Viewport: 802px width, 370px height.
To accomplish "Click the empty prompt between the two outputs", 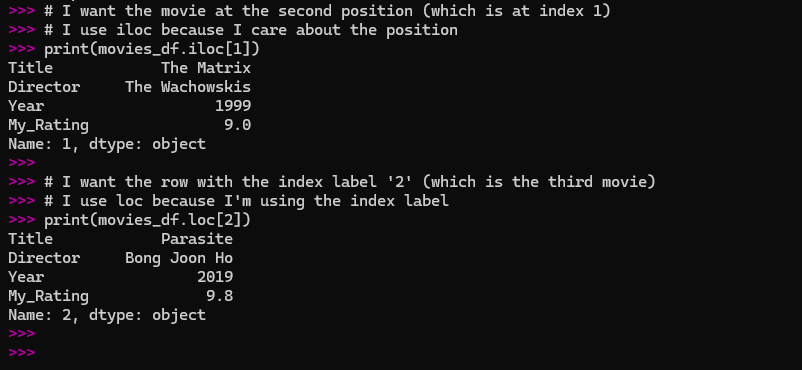I will point(21,163).
